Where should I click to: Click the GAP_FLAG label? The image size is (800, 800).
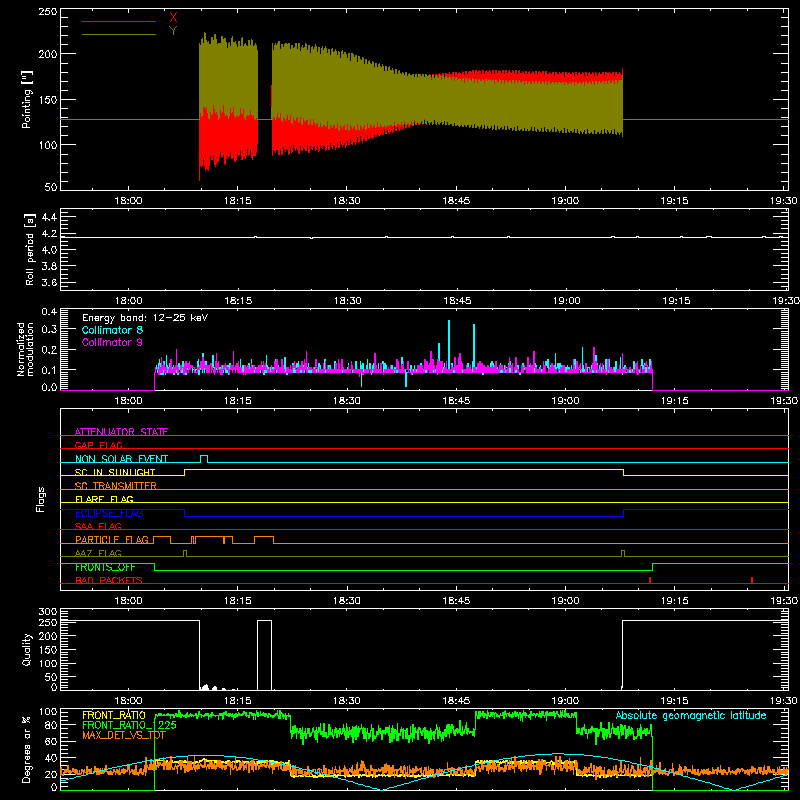98,445
